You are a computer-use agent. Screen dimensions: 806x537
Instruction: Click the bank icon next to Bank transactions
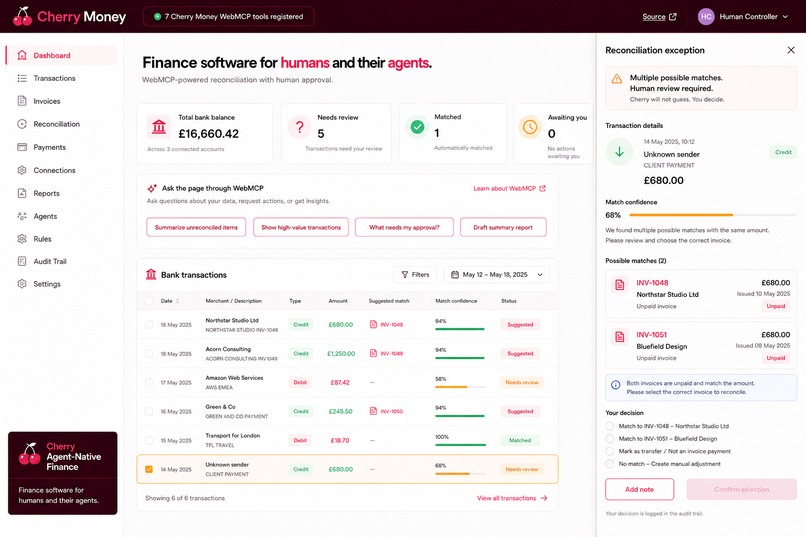point(151,274)
